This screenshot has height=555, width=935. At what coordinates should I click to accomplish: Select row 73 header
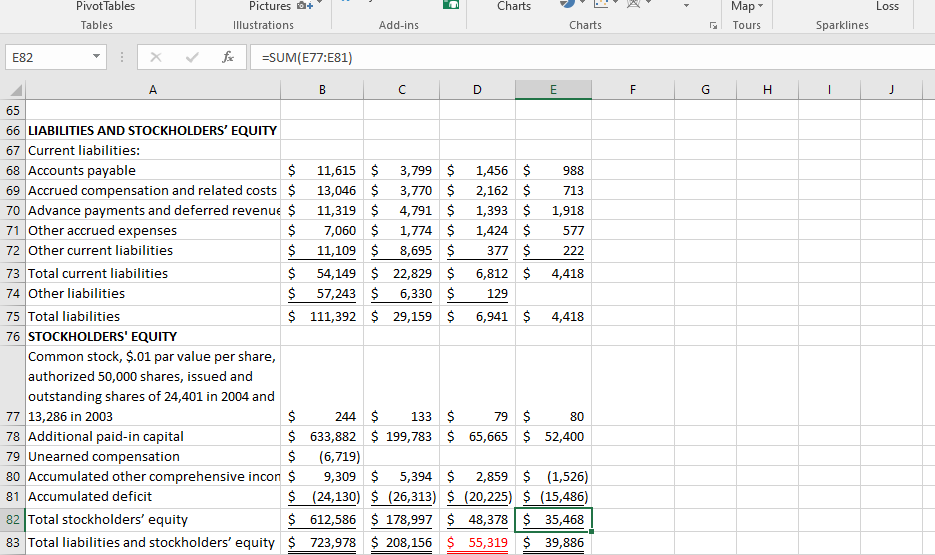[x=13, y=273]
